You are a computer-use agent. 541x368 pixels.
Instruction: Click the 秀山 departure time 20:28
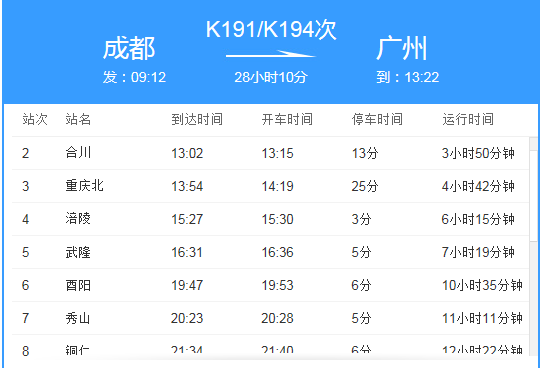(277, 319)
